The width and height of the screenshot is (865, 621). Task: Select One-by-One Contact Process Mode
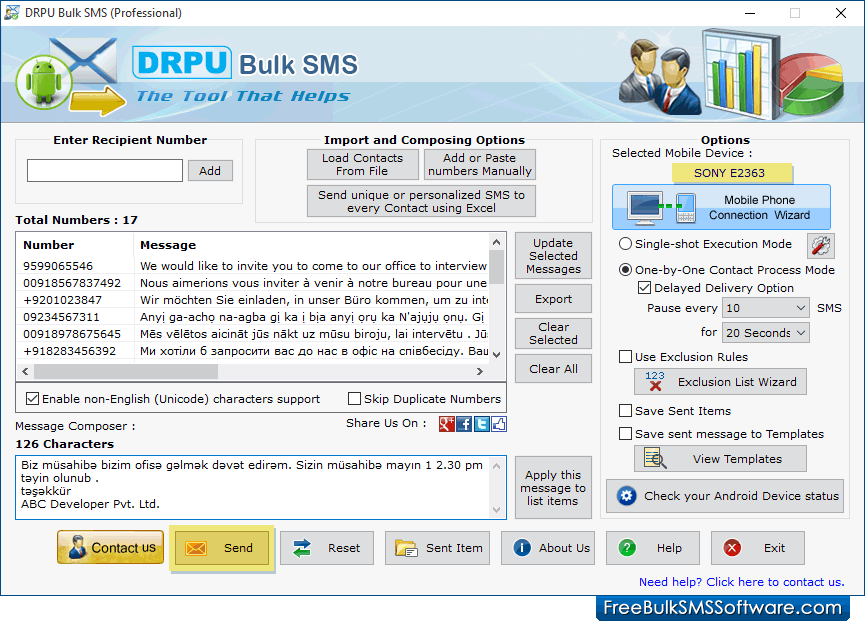coord(625,270)
